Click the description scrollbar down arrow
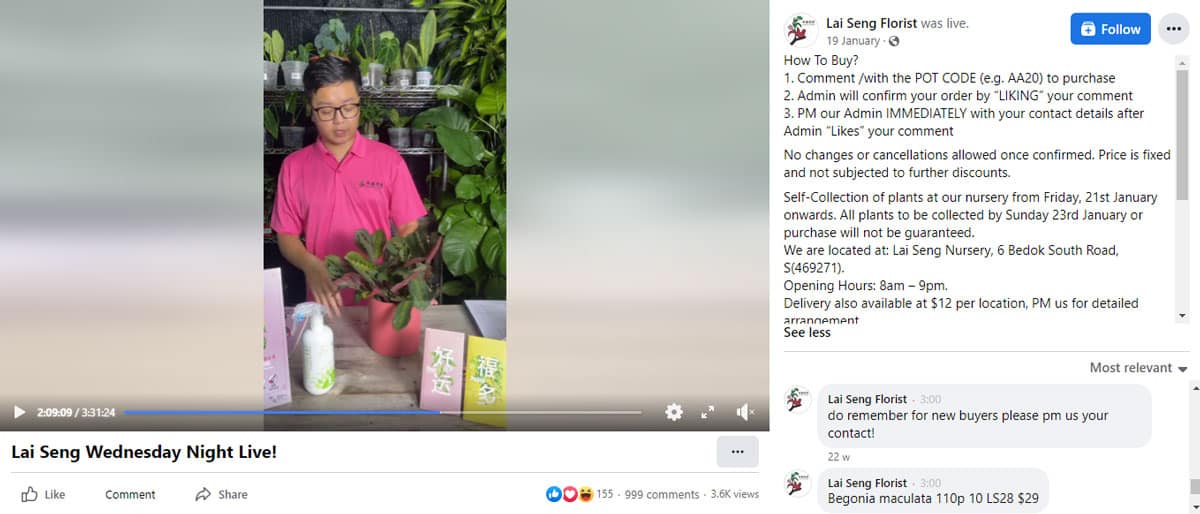This screenshot has width=1200, height=514. pyautogui.click(x=1182, y=315)
